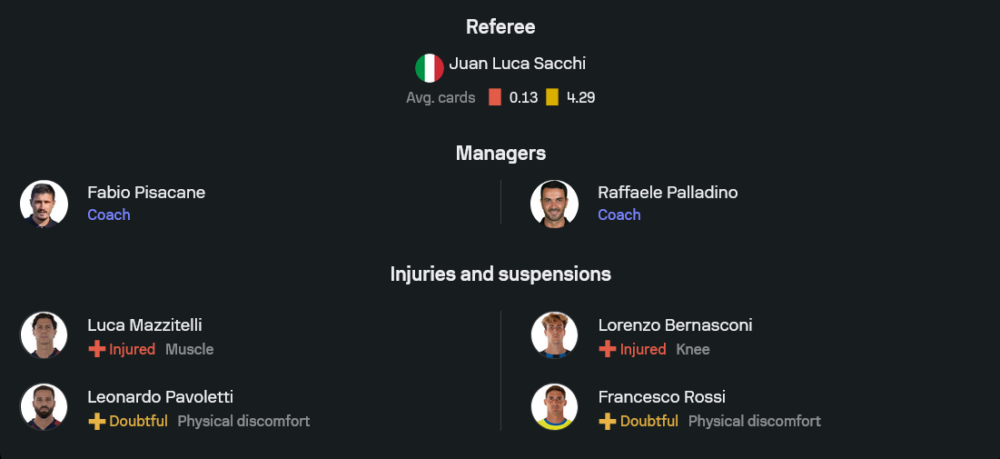1000x459 pixels.
Task: Click the red injured cross for Bernasconi
Action: point(607,349)
